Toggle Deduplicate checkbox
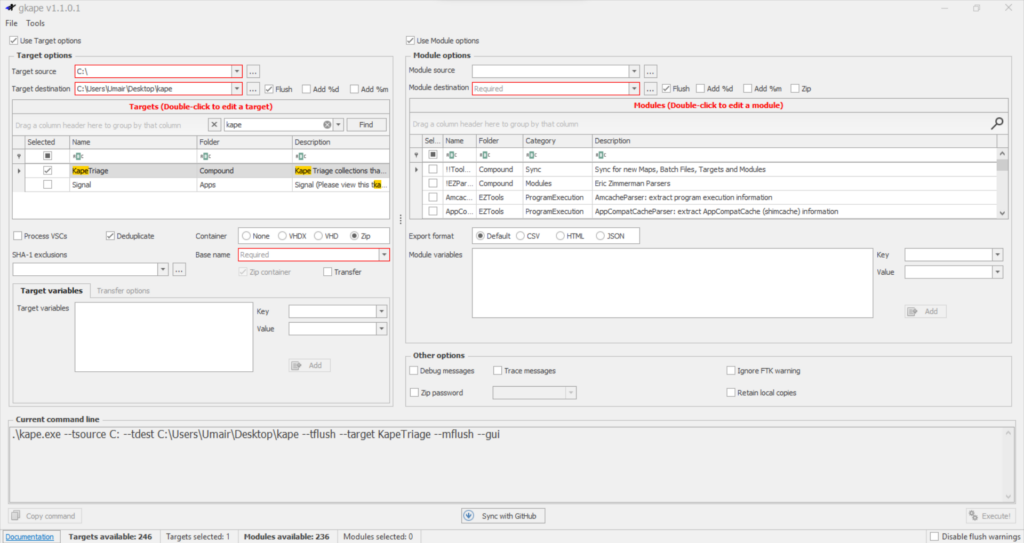 [110, 236]
